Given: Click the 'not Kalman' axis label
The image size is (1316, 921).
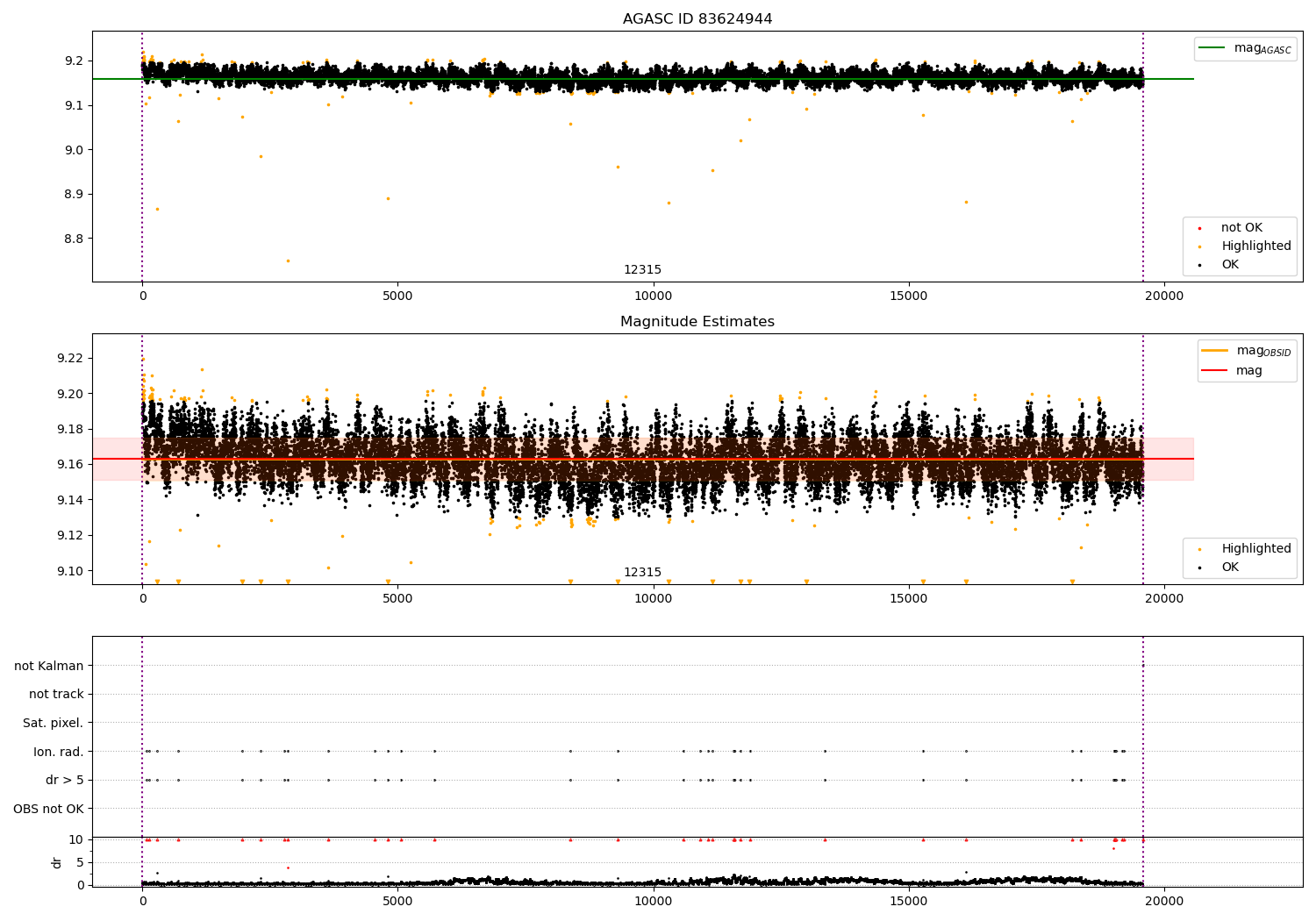Looking at the screenshot, I should click(49, 666).
